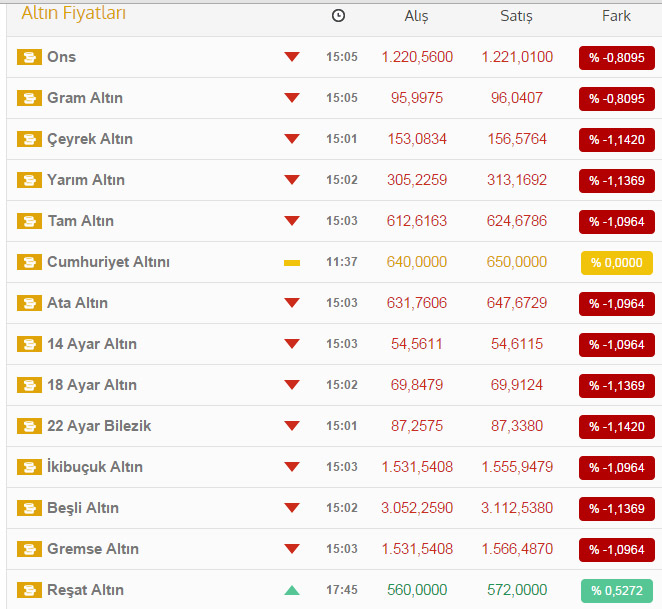Click the % -0,8095 badge in Ons row
The image size is (662, 609).
(617, 58)
